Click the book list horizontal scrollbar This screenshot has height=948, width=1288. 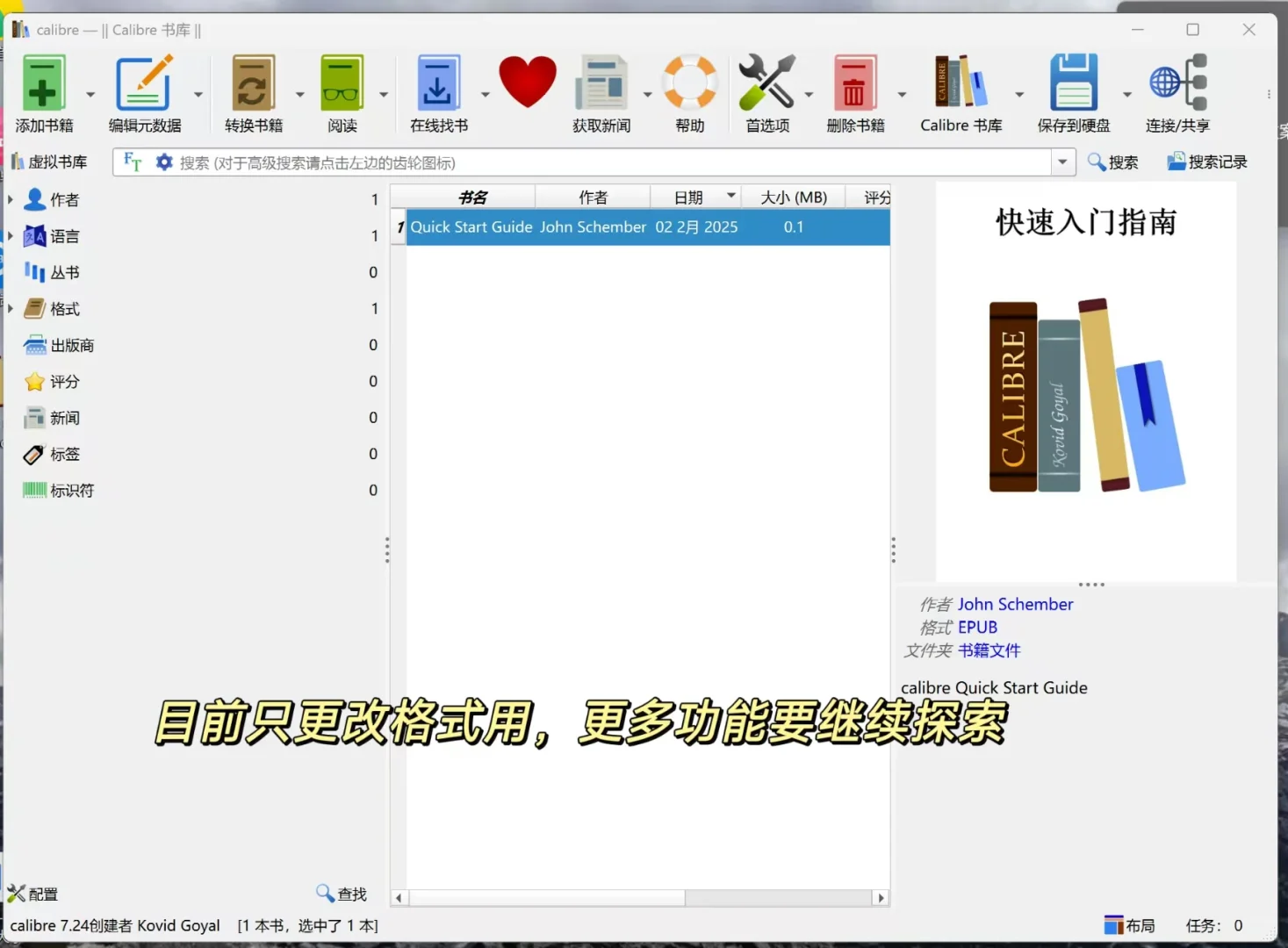click(x=547, y=897)
